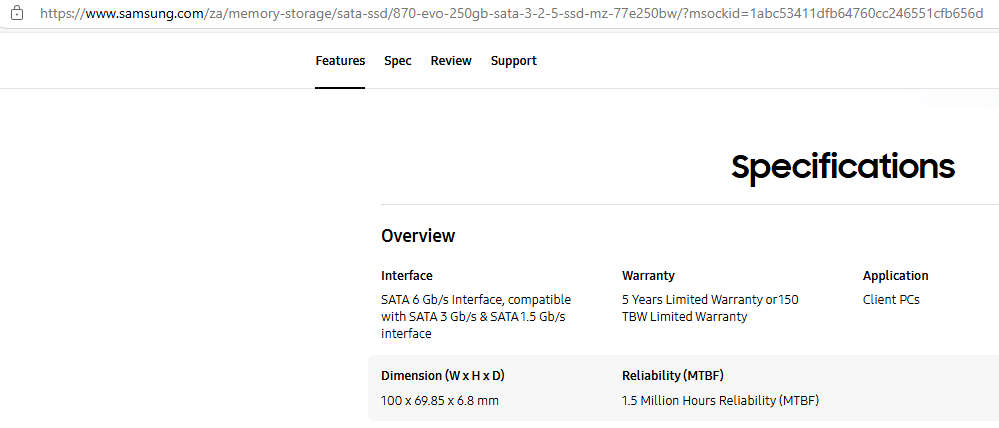Click the Client PCs value
The image size is (999, 428).
[891, 300]
